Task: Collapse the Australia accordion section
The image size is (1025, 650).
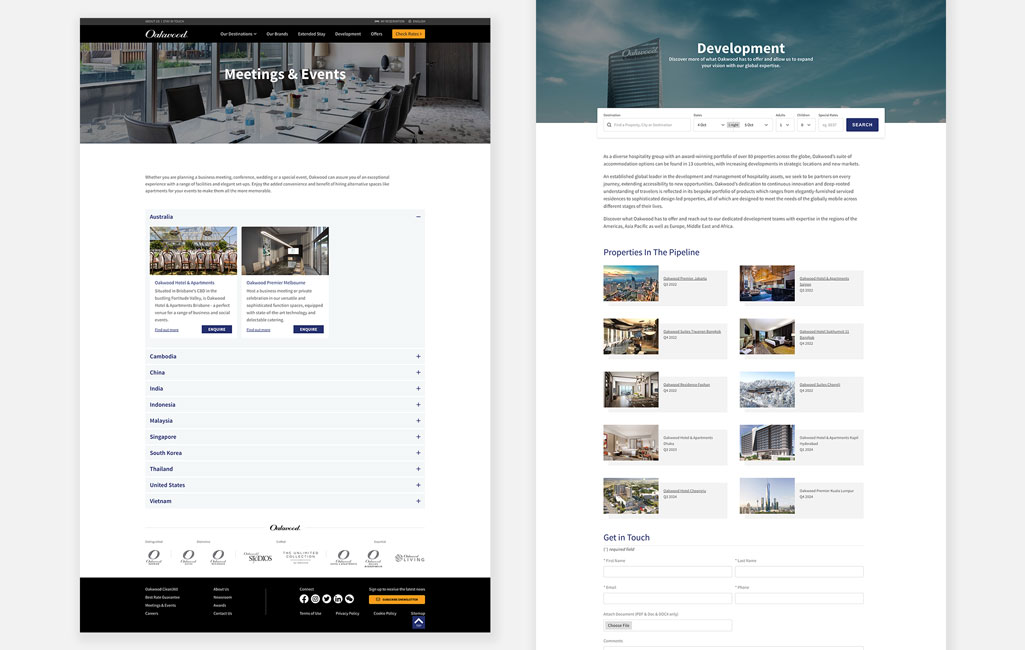Action: pos(418,217)
